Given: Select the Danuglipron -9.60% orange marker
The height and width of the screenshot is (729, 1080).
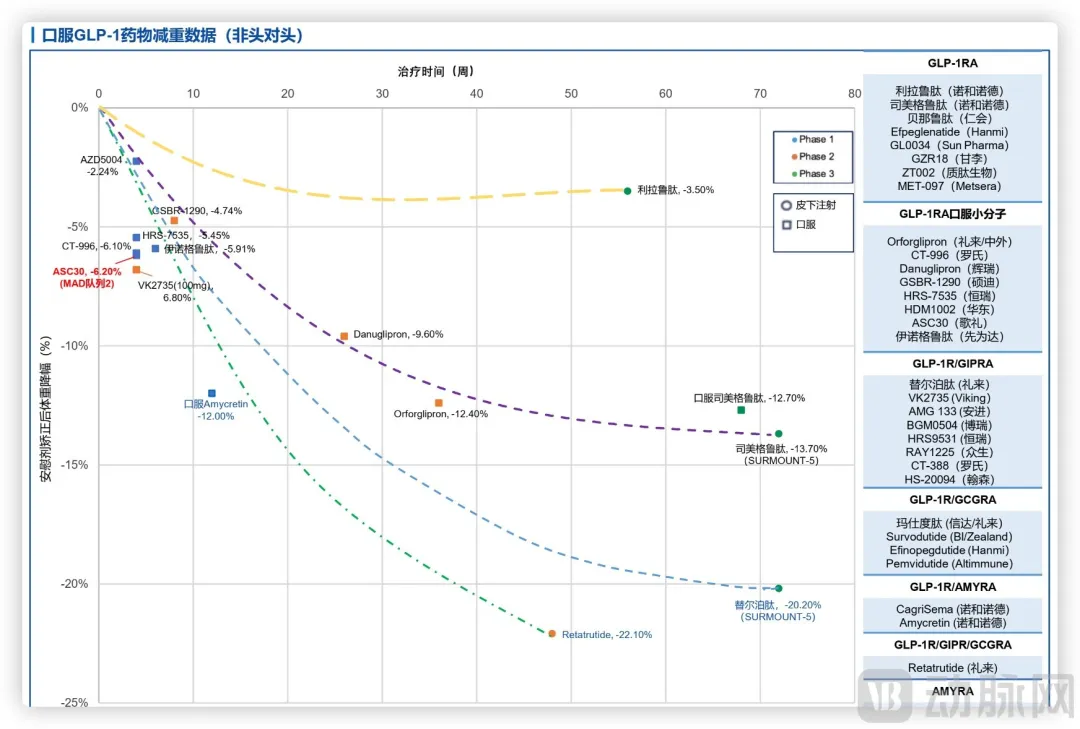Looking at the screenshot, I should pos(344,337).
